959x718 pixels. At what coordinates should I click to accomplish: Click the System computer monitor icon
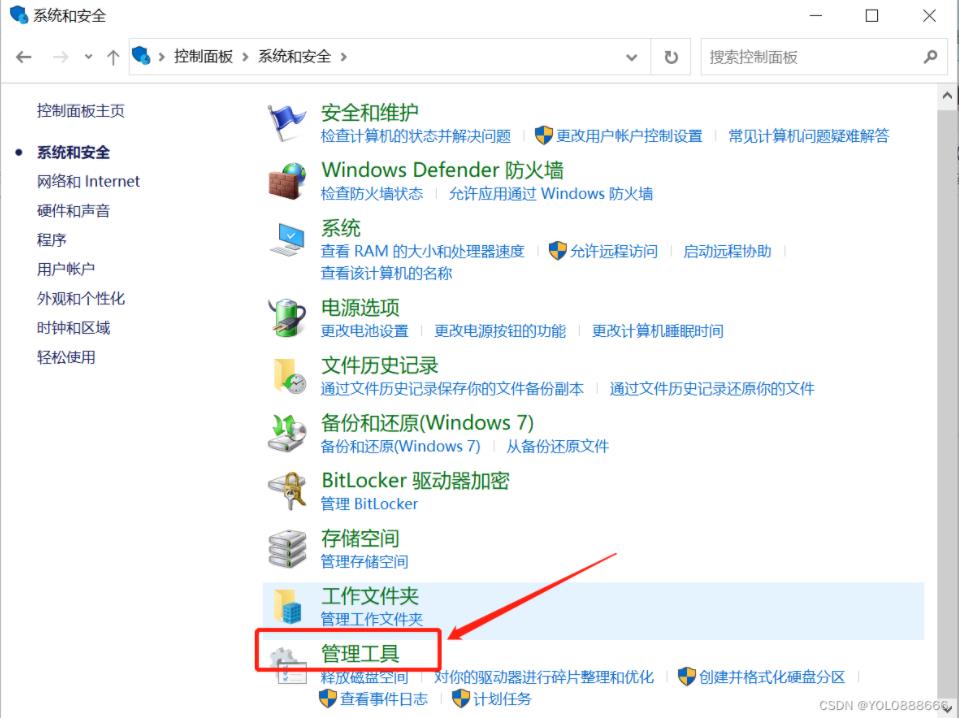click(287, 239)
